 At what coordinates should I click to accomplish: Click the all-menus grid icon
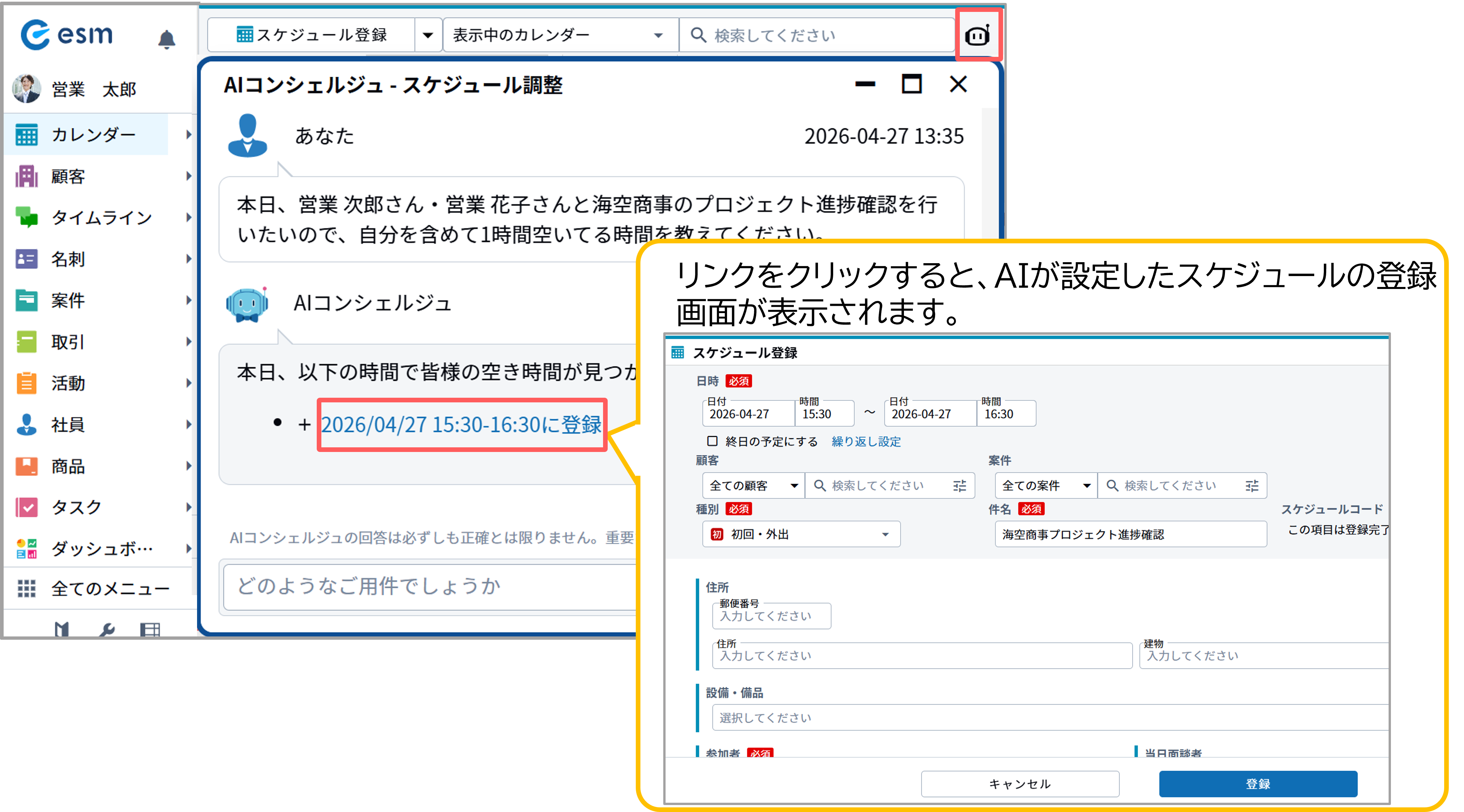[x=27, y=588]
